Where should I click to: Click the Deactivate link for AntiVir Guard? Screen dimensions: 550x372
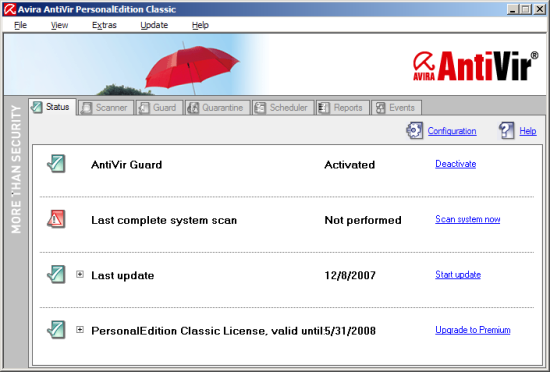[456, 164]
